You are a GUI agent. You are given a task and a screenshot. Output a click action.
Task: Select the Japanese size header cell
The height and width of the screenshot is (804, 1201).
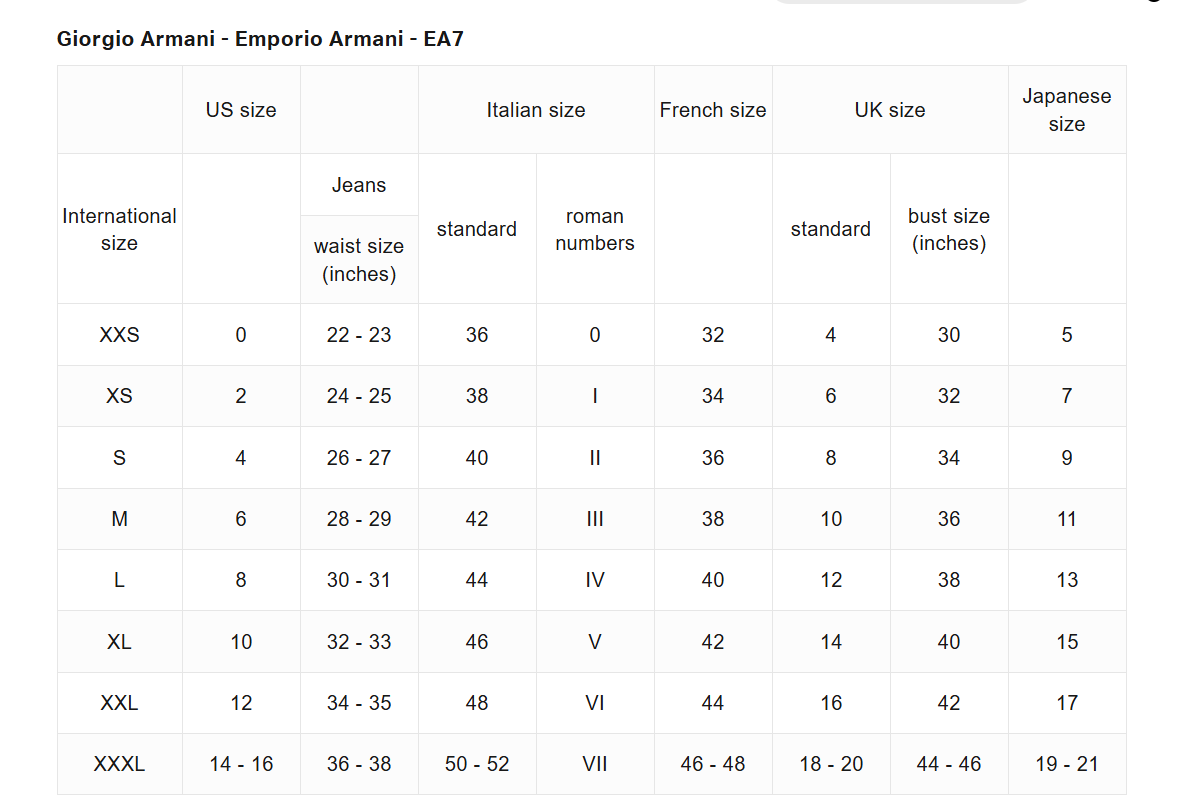click(1067, 110)
